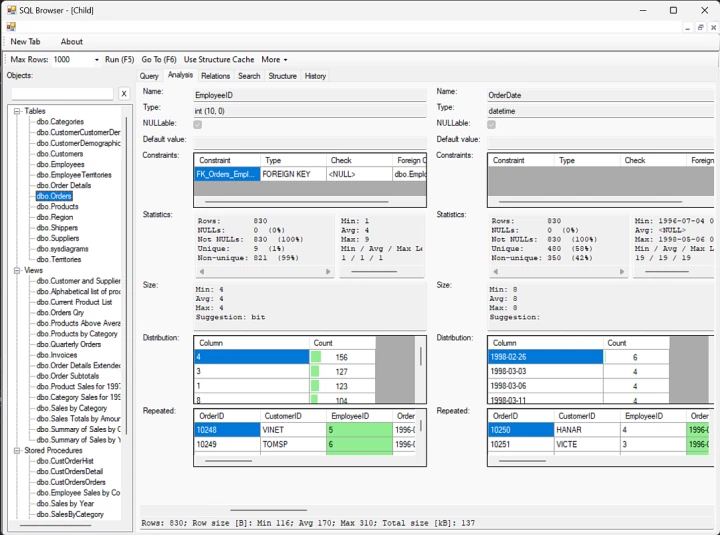The width and height of the screenshot is (720, 535).
Task: Select the 1998-02-26 distribution row
Action: pyautogui.click(x=578, y=357)
